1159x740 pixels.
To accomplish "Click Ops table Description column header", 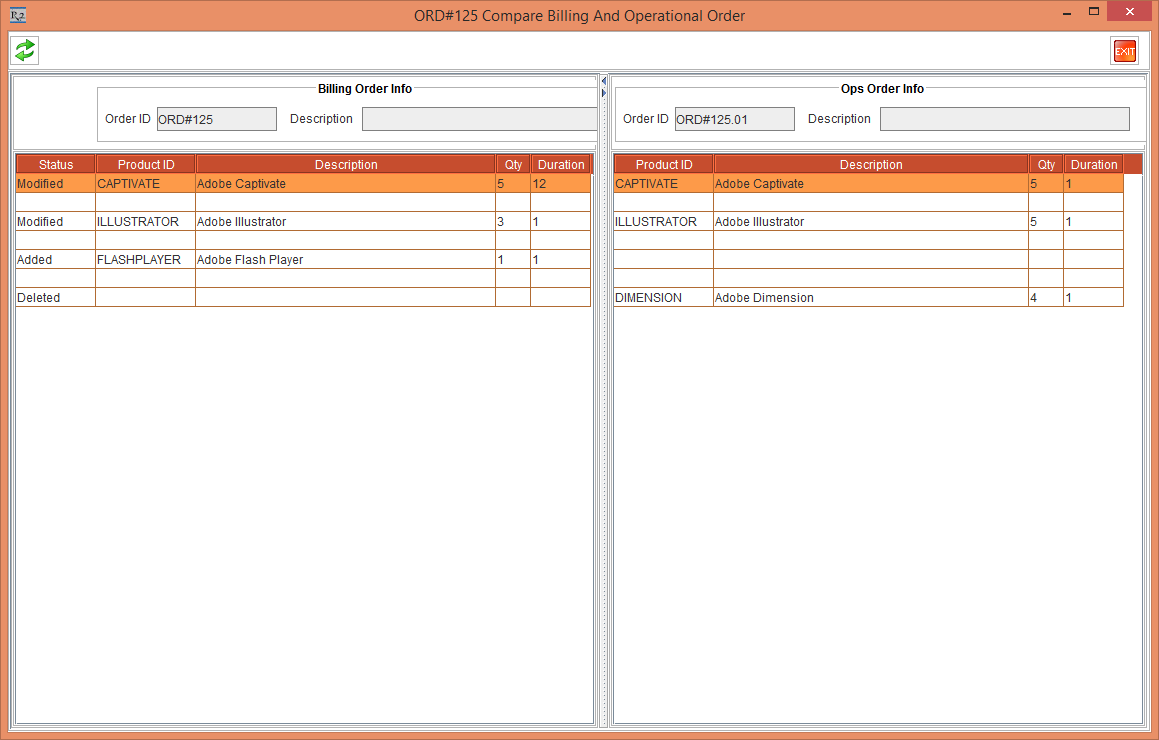I will (x=871, y=165).
